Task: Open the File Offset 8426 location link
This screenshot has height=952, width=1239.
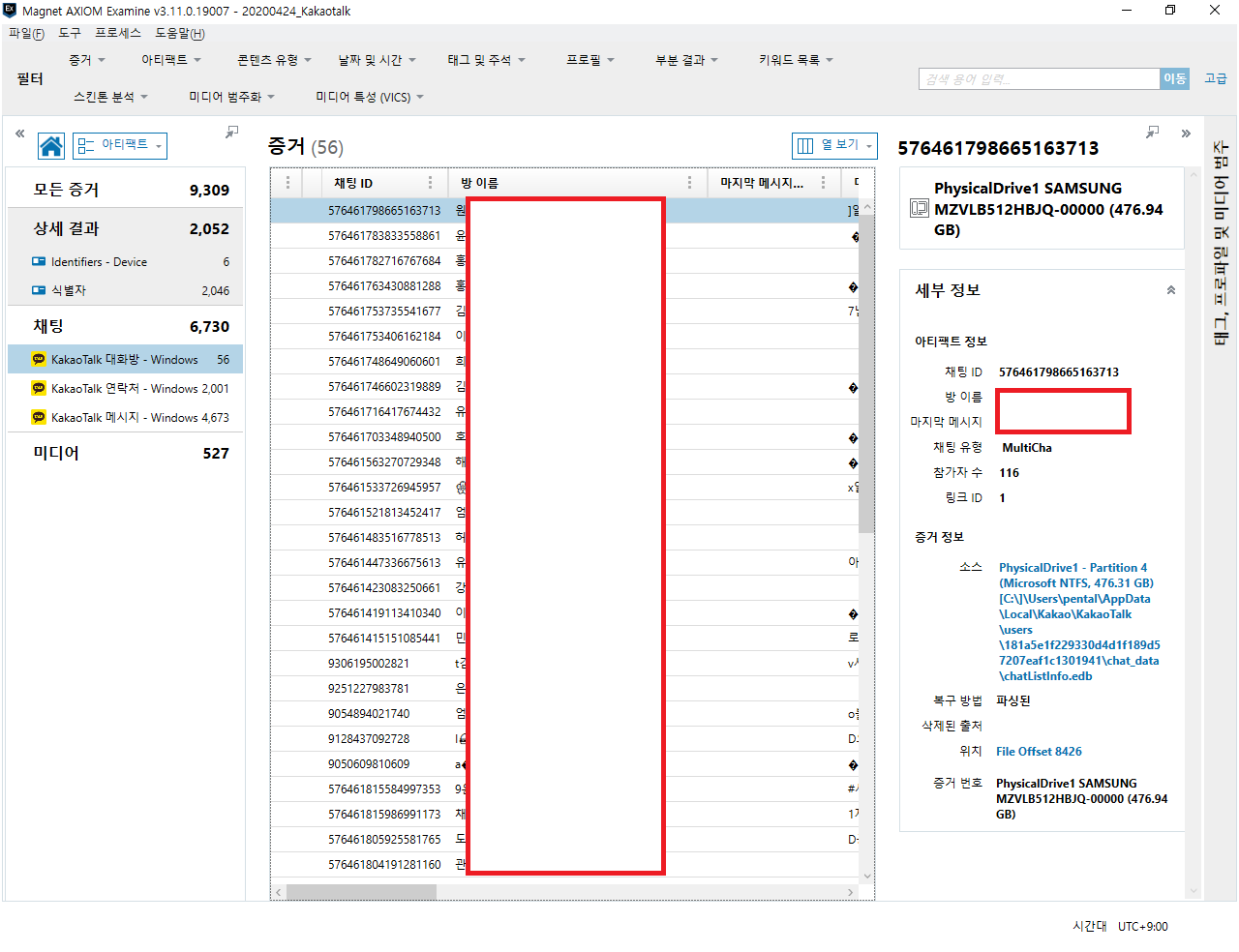Action: (x=1039, y=752)
